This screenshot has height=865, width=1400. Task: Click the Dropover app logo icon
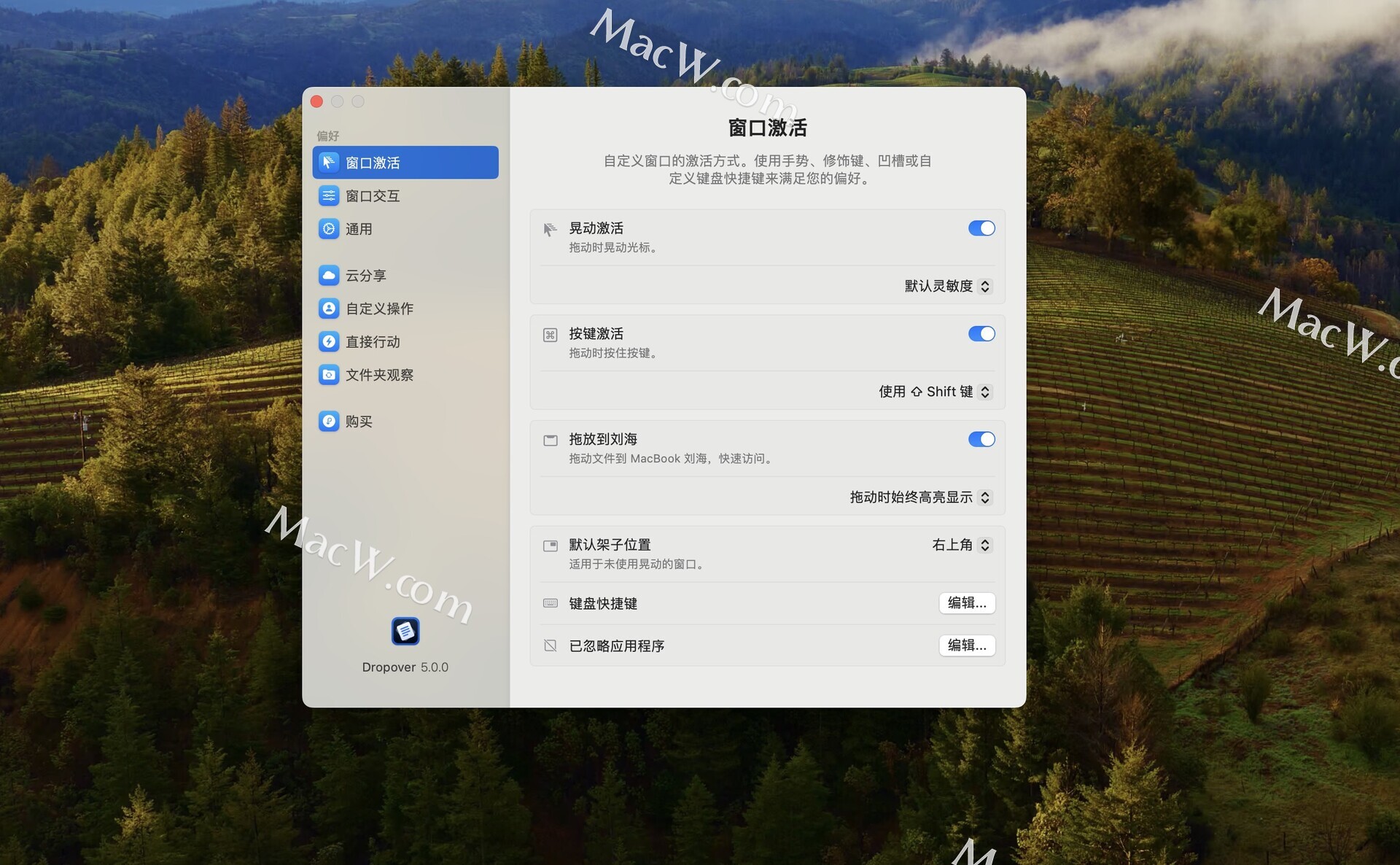(405, 631)
